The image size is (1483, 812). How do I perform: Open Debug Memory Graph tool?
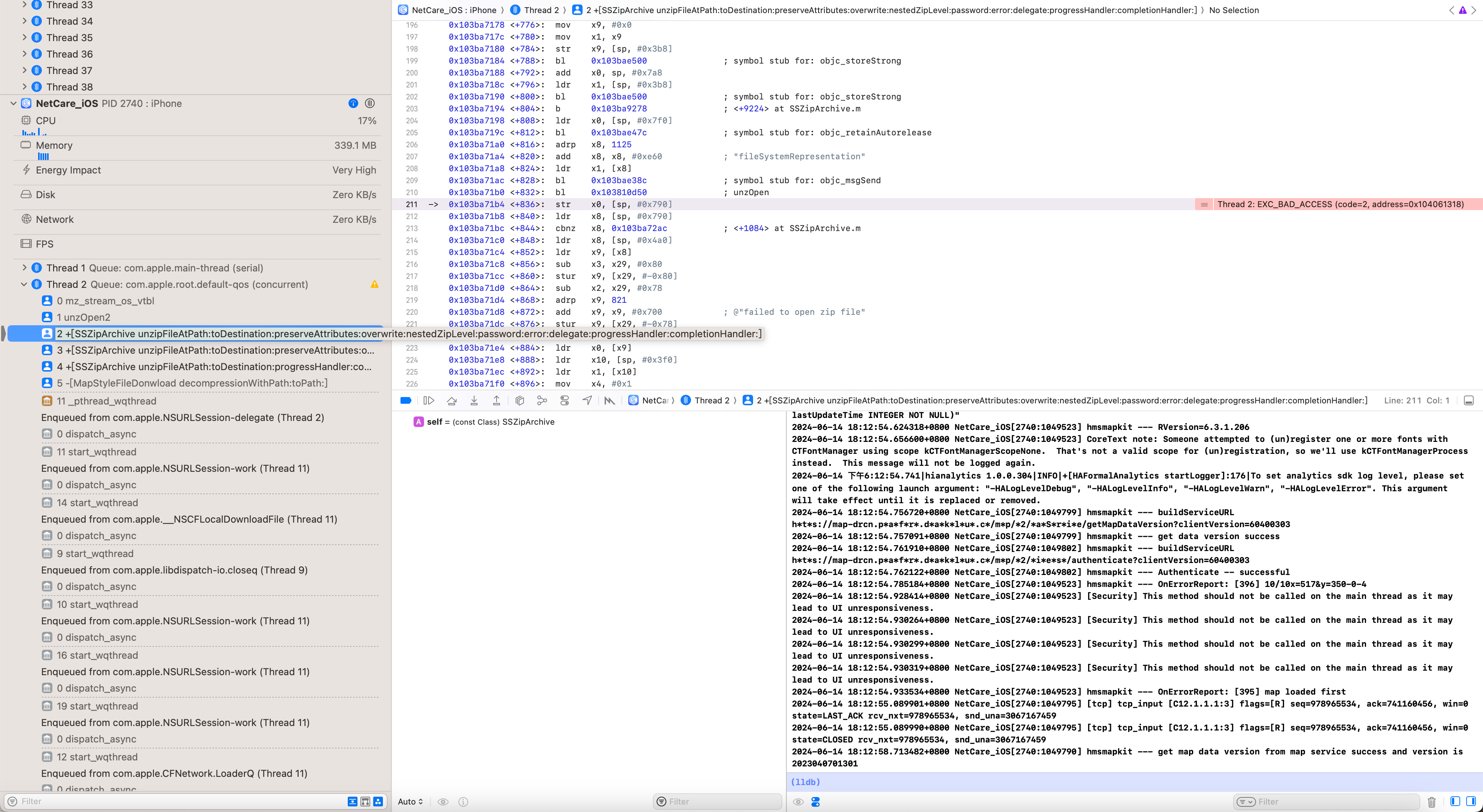(542, 400)
